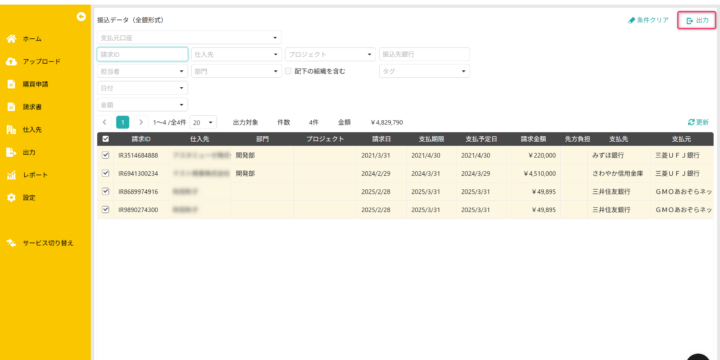Click the 条件クリア eraser button
This screenshot has width=720, height=360.
648,20
